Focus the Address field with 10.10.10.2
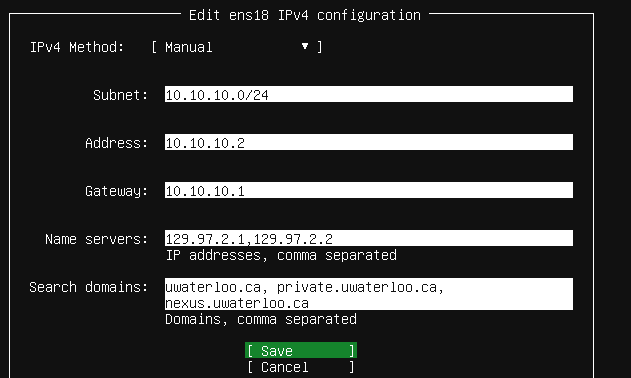The width and height of the screenshot is (631, 378). (x=369, y=142)
